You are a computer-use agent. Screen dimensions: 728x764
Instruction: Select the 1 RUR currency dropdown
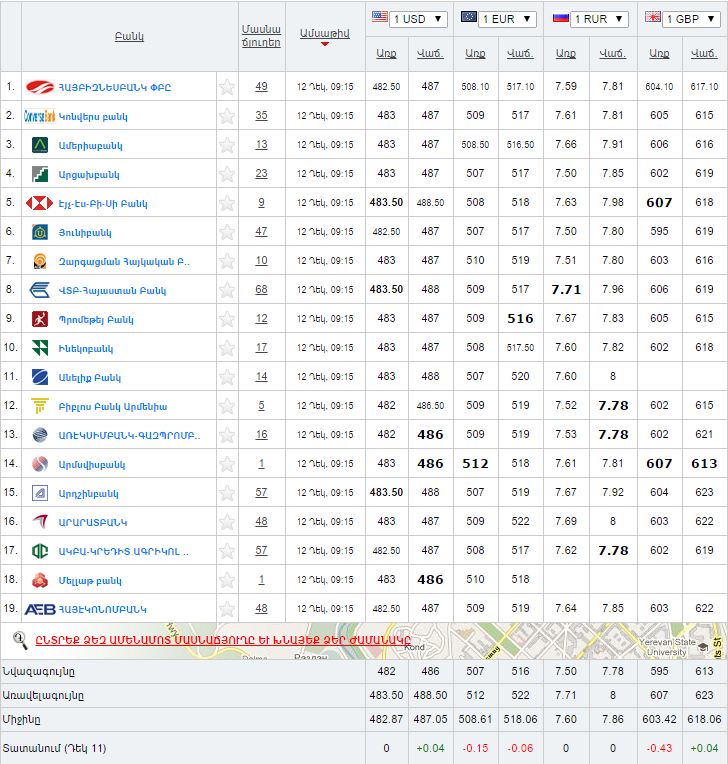coord(590,19)
